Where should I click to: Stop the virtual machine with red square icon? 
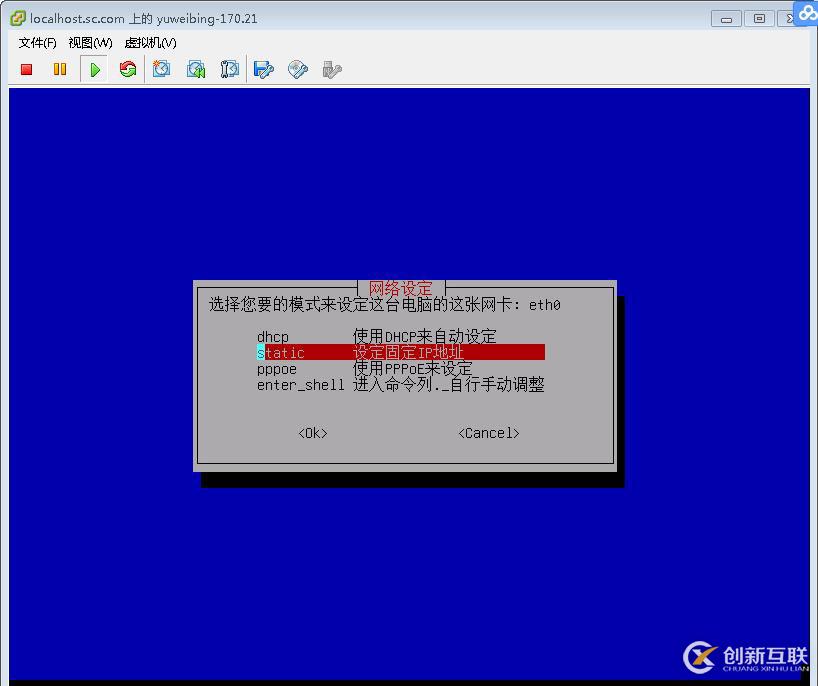click(x=26, y=69)
